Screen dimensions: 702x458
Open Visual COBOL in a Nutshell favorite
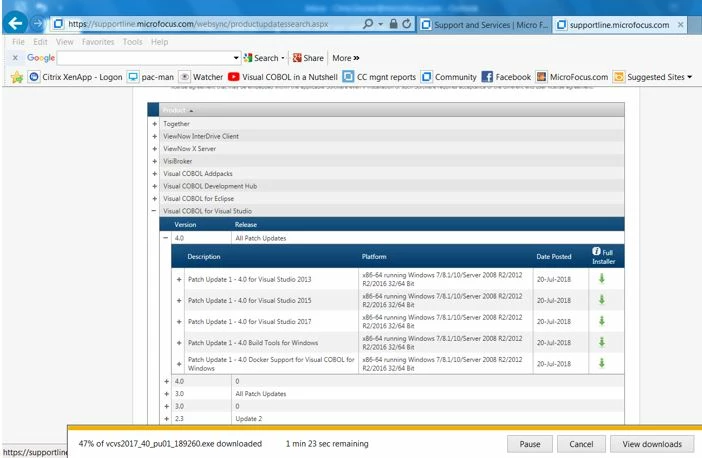[283, 77]
